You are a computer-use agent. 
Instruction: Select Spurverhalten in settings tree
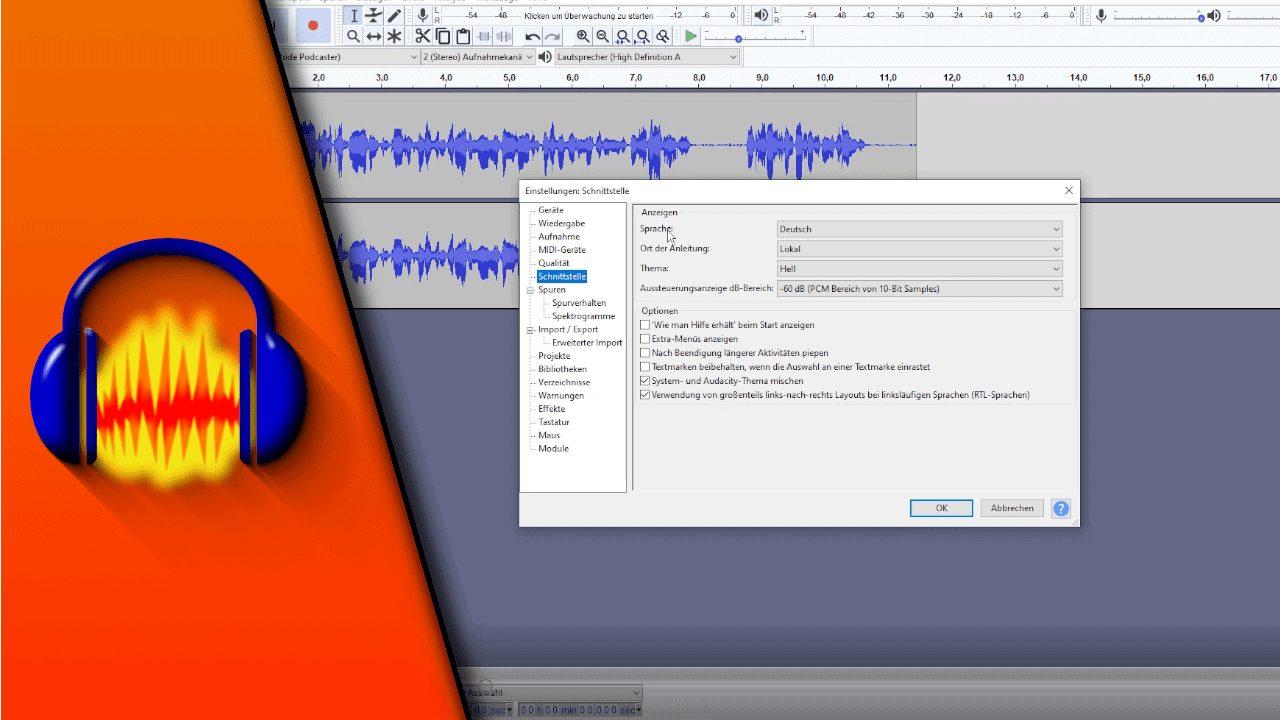(x=579, y=303)
